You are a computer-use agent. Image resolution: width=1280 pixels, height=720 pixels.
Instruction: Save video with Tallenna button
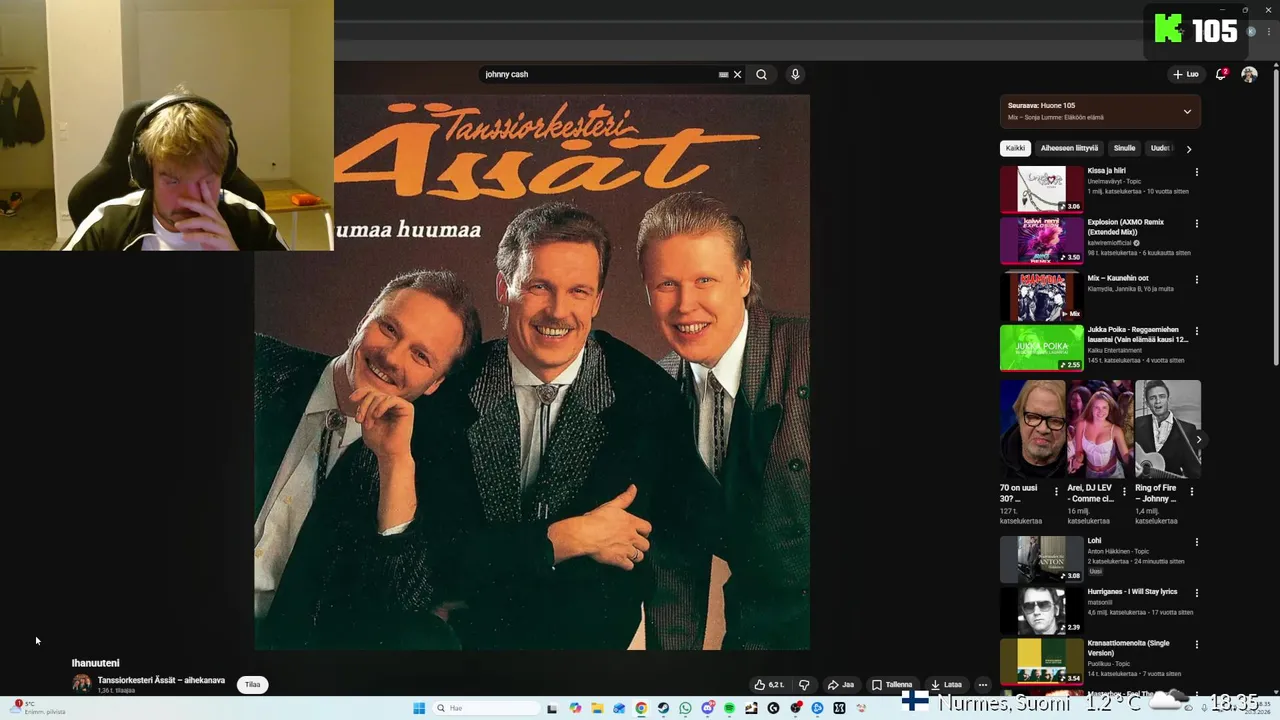892,685
